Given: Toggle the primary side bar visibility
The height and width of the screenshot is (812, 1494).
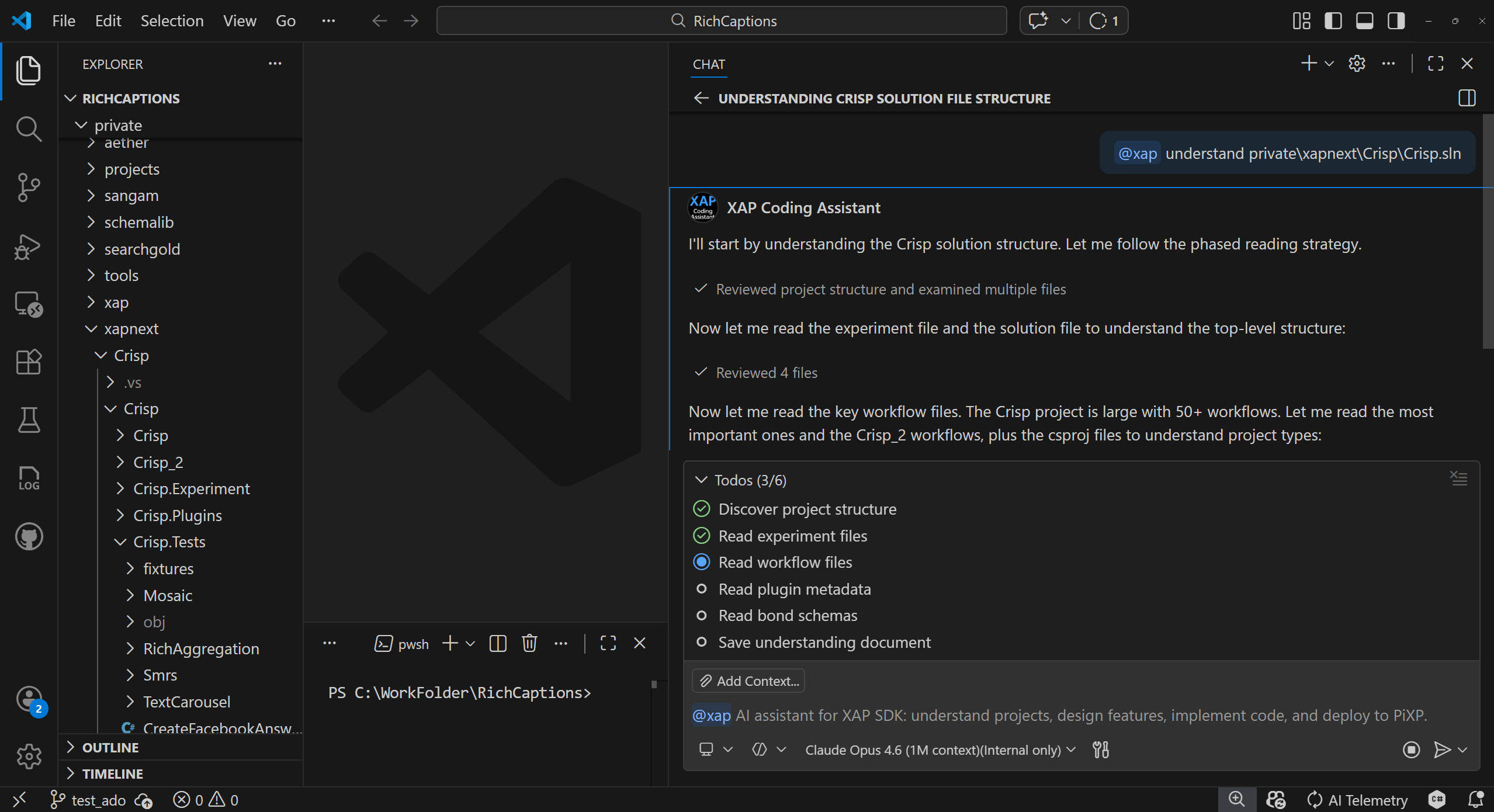Looking at the screenshot, I should tap(1333, 21).
